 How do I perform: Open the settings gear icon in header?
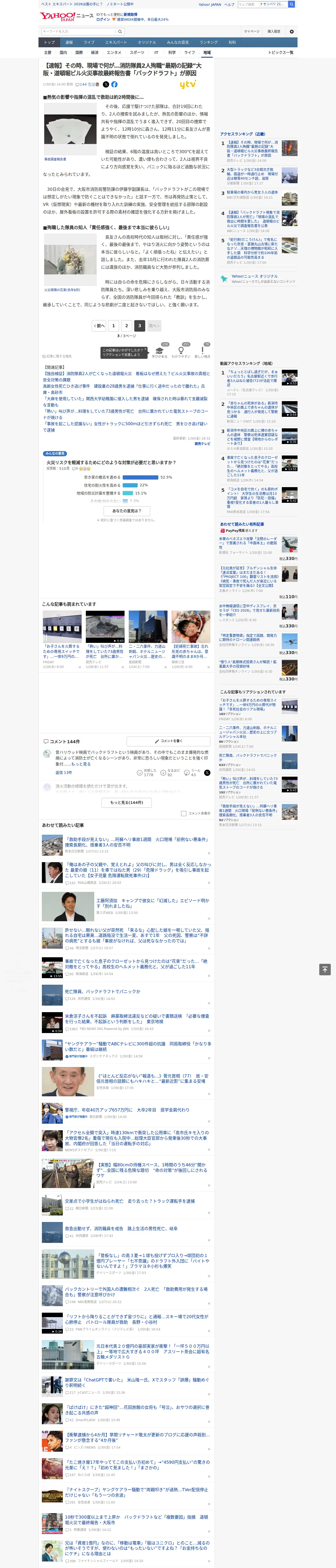click(291, 31)
